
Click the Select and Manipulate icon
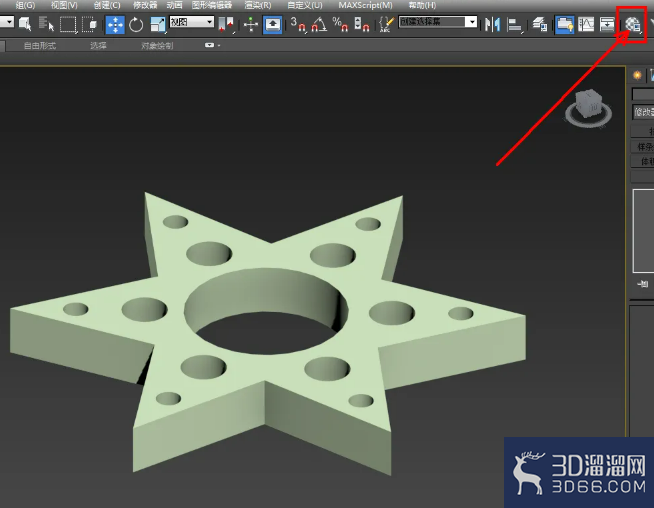pos(251,24)
